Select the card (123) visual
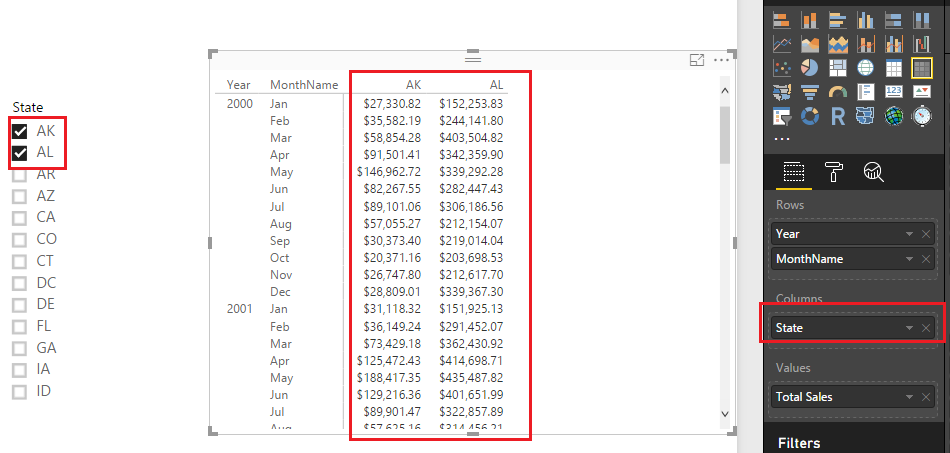 coord(894,91)
